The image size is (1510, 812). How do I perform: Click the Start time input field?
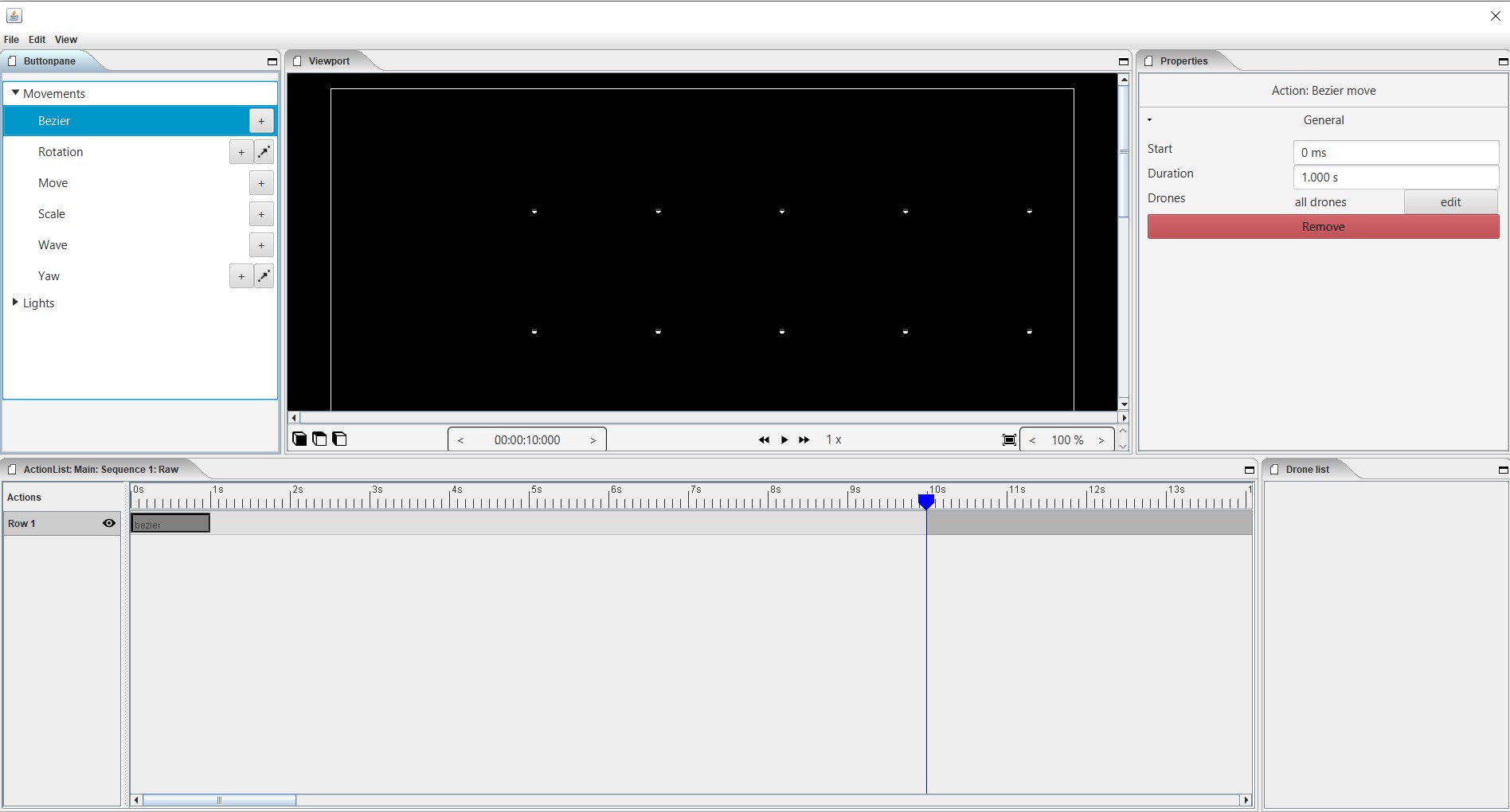(x=1396, y=153)
